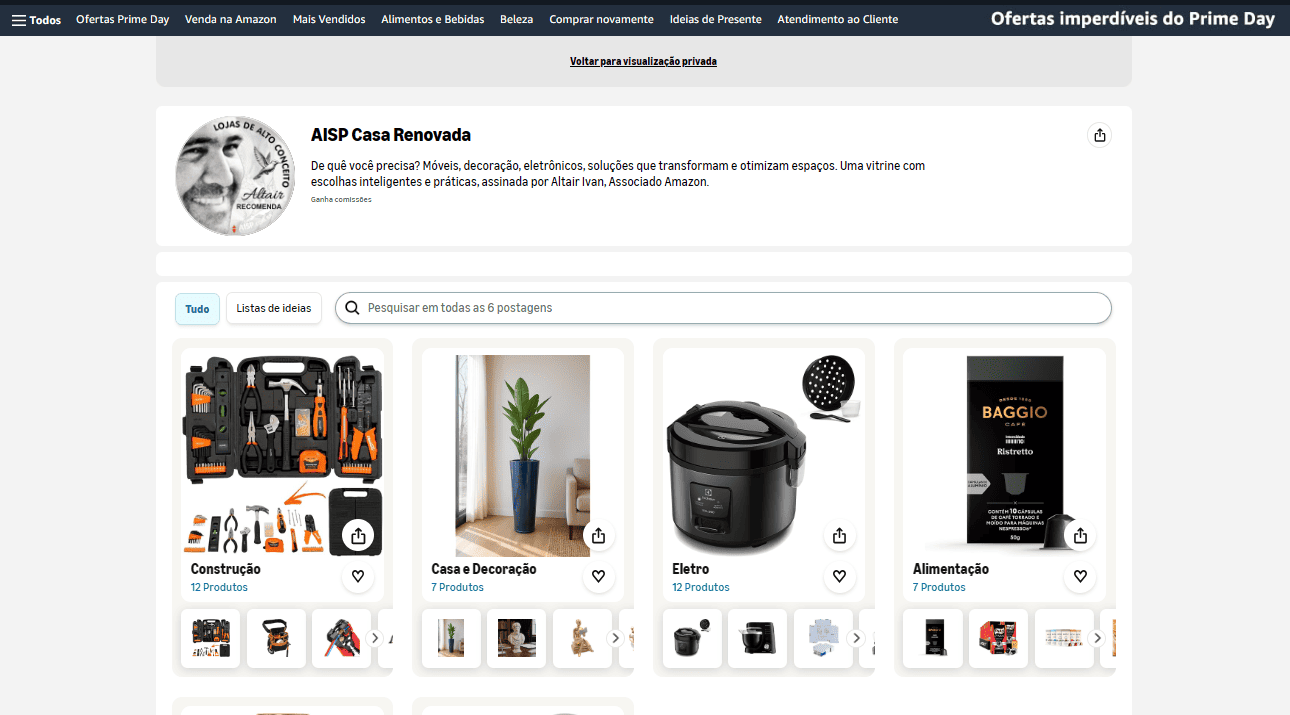Select the red snack package thumbnail
Screen dimensions: 1290x715
[998, 638]
